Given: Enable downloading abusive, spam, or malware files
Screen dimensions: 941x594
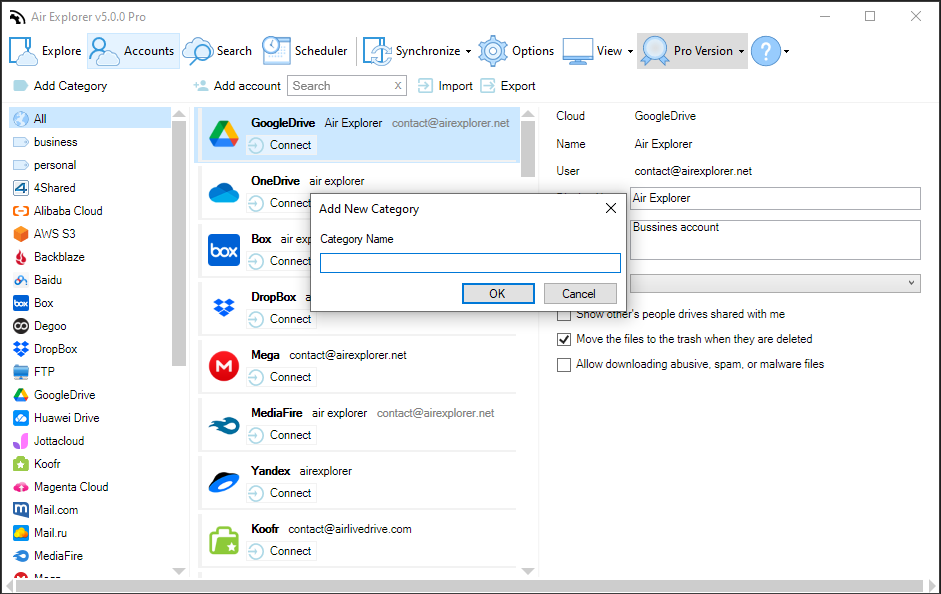Looking at the screenshot, I should 564,365.
